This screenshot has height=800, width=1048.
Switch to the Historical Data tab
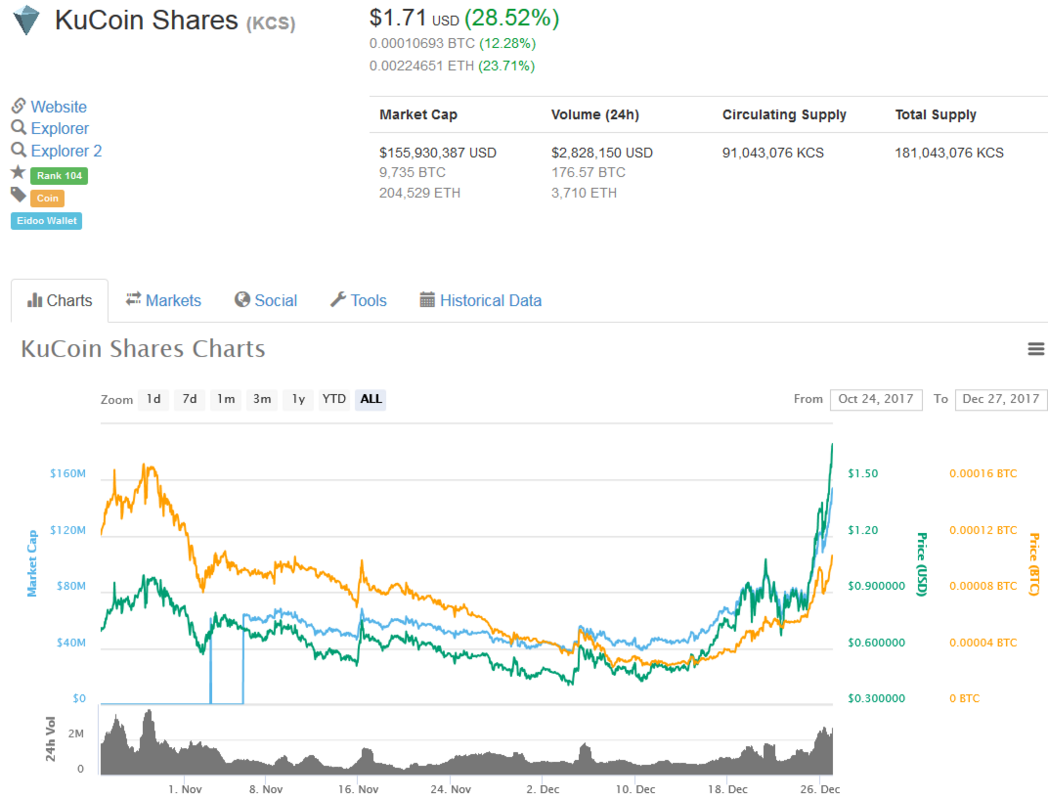click(x=481, y=301)
